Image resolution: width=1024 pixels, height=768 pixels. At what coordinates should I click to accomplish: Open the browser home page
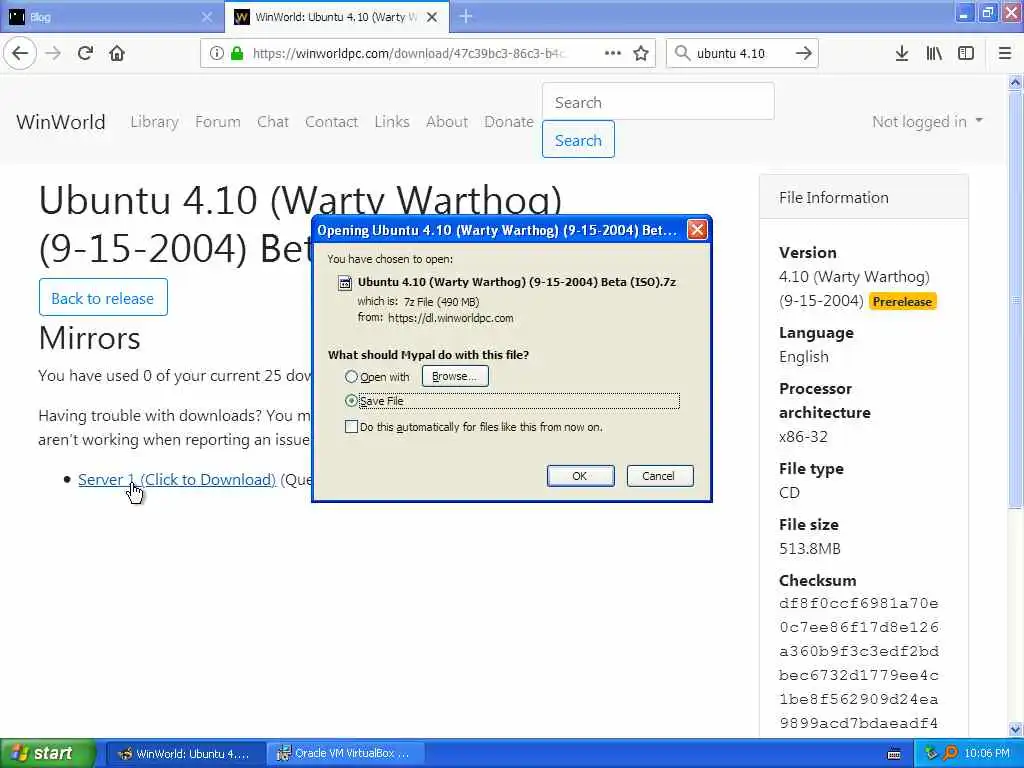[117, 54]
